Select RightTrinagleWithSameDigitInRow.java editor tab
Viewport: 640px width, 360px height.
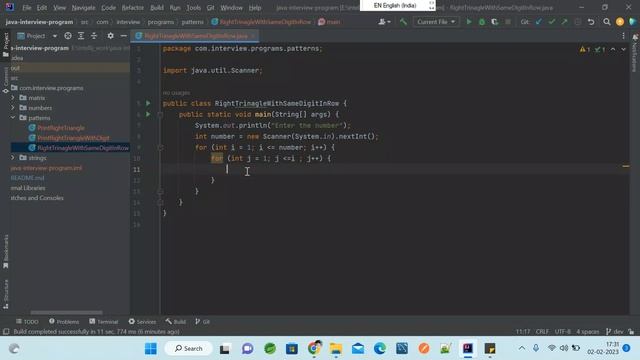coord(196,36)
